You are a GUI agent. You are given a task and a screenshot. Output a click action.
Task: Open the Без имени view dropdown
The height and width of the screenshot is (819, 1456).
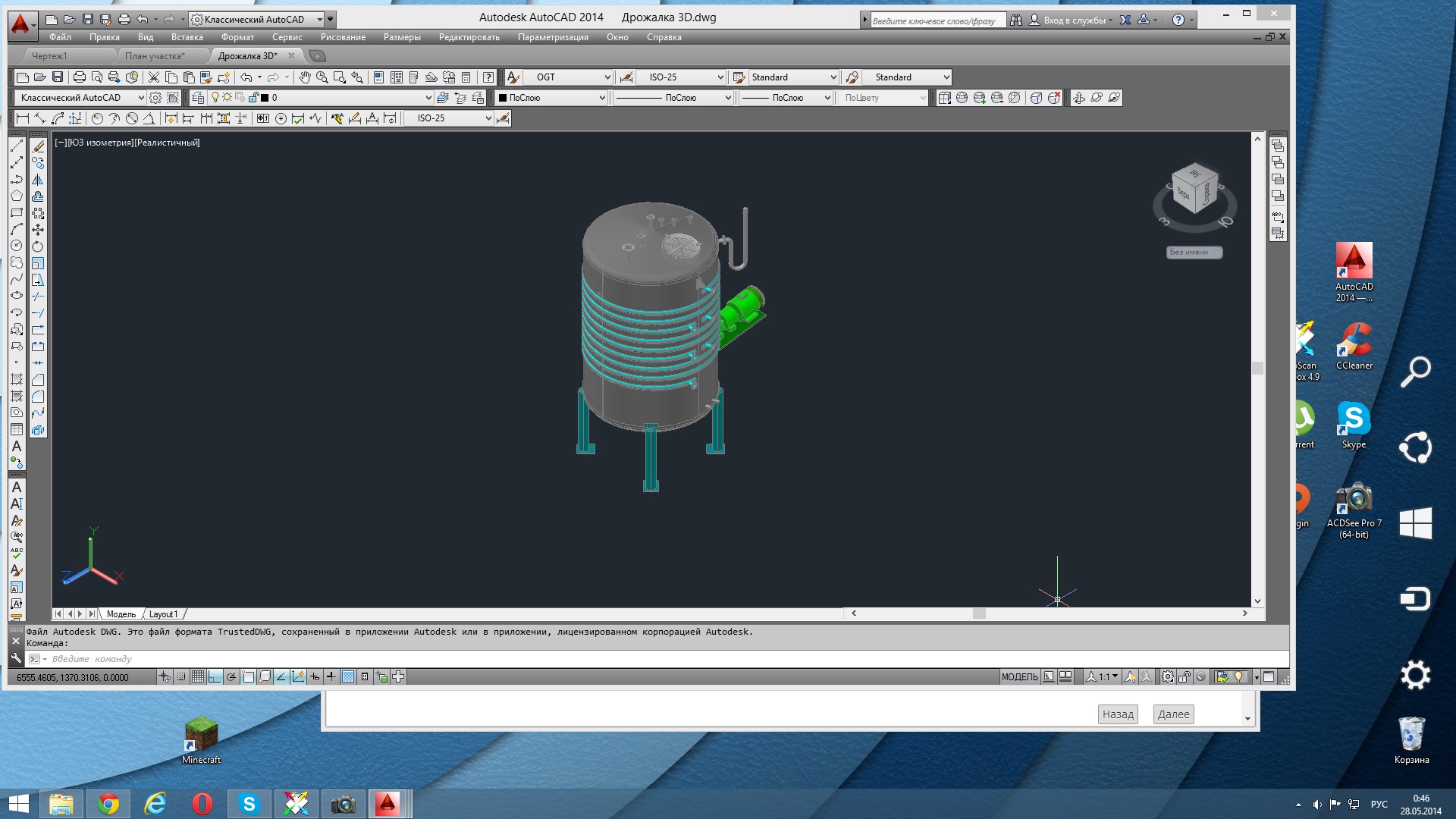1194,252
